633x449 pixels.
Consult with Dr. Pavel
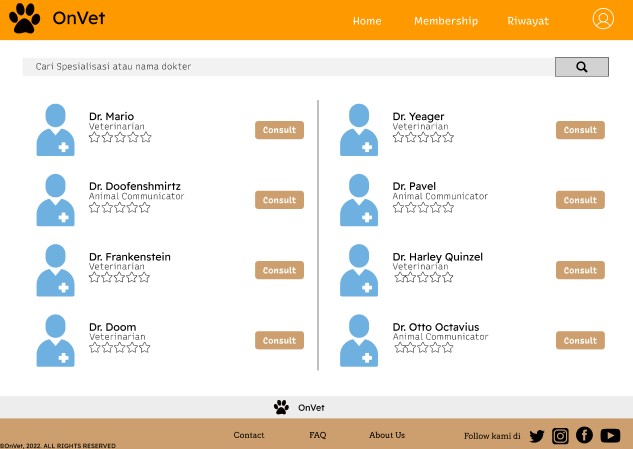[580, 200]
